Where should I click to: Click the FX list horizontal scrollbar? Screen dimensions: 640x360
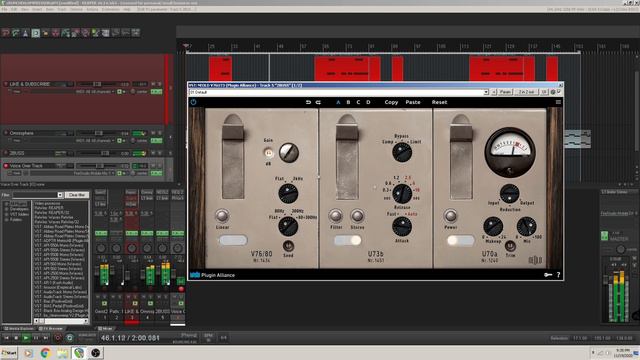click(61, 321)
